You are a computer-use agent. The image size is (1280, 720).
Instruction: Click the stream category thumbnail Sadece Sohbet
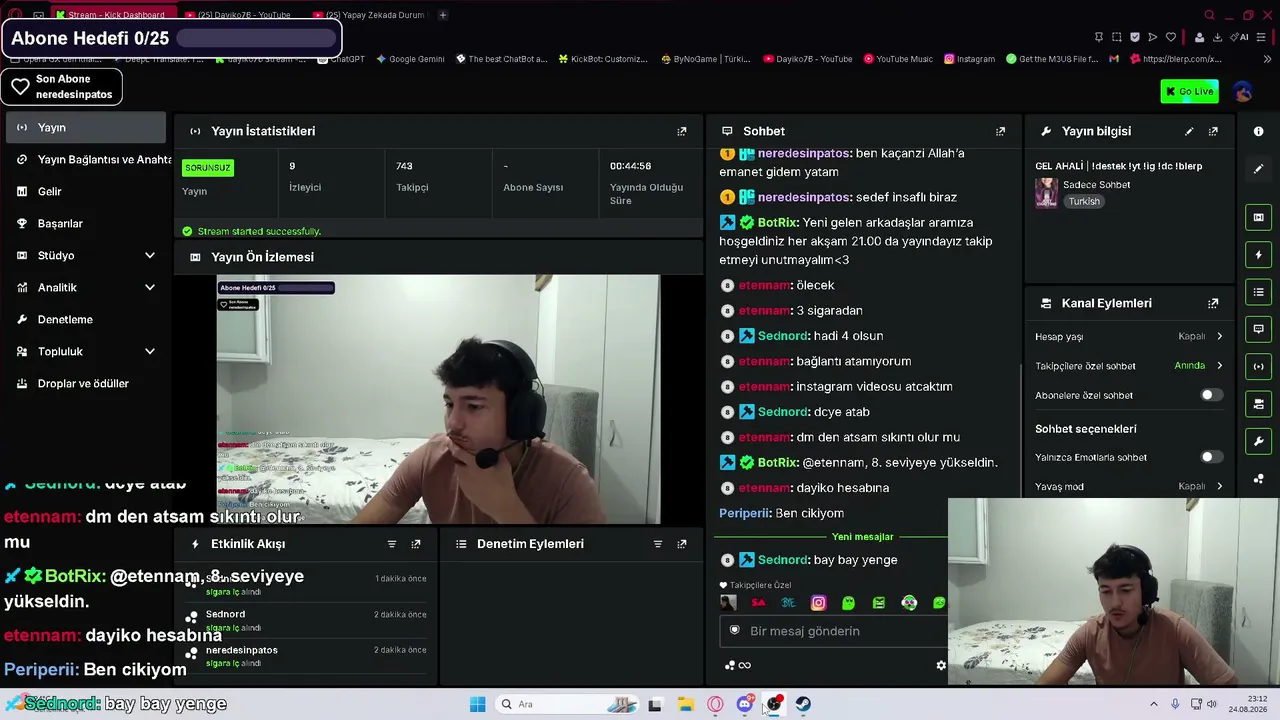coord(1046,193)
